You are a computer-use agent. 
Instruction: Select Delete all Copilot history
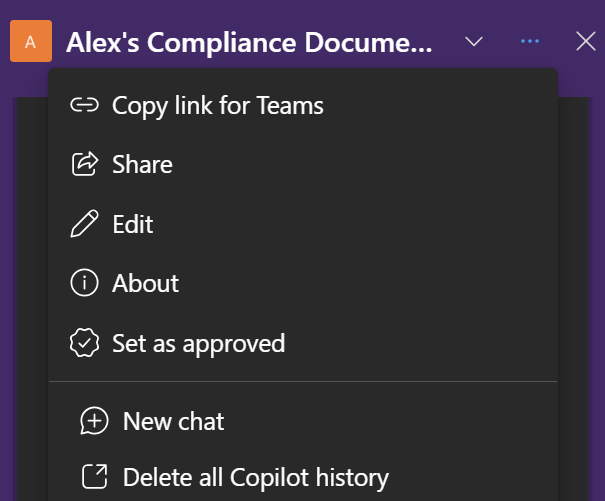(x=255, y=478)
